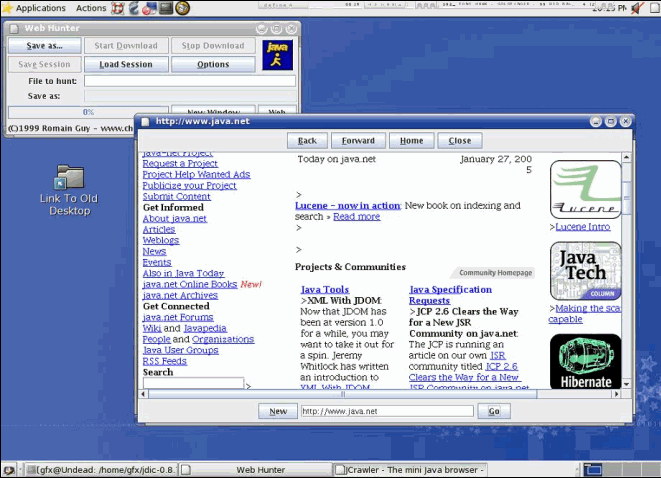The image size is (661, 478).
Task: Focus the Save as text field
Action: (190, 96)
